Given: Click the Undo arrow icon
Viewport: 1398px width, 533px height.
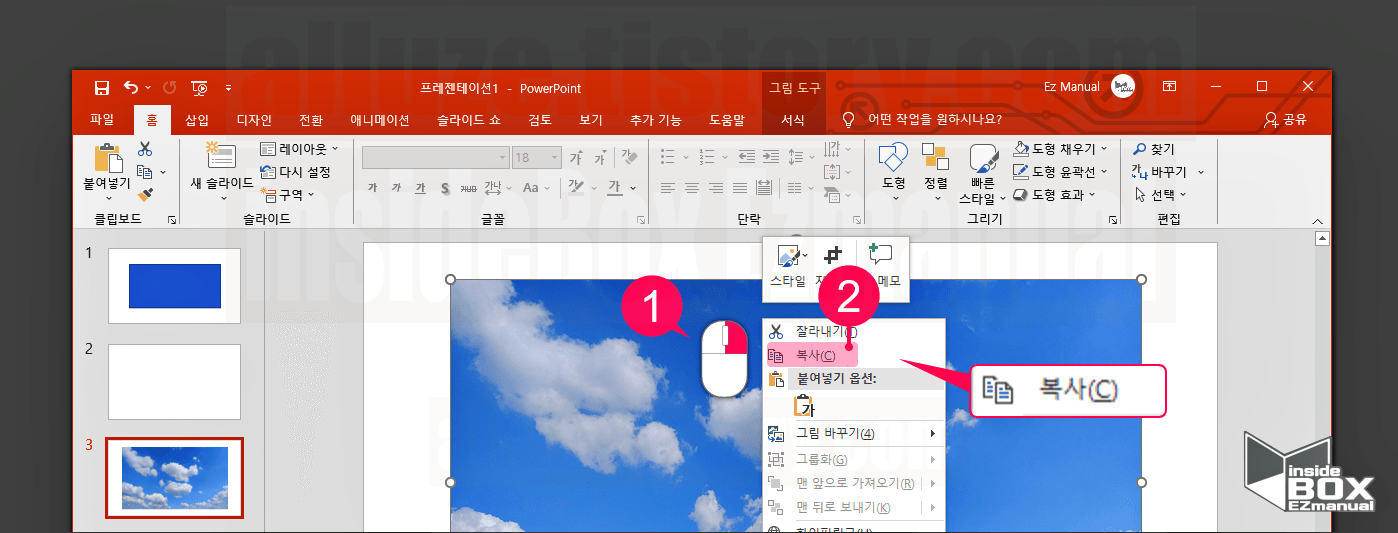Looking at the screenshot, I should [130, 88].
